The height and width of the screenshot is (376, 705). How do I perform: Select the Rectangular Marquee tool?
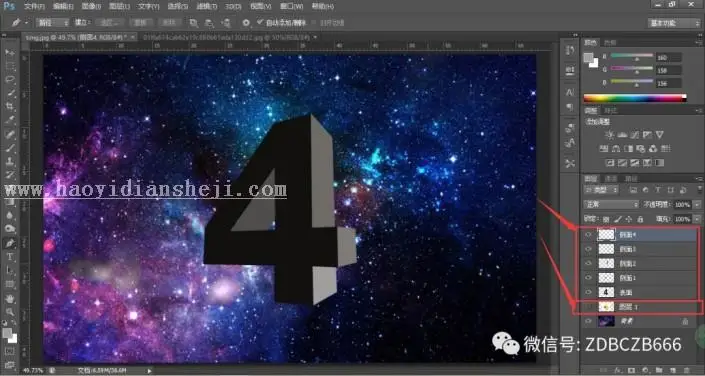[x=10, y=67]
